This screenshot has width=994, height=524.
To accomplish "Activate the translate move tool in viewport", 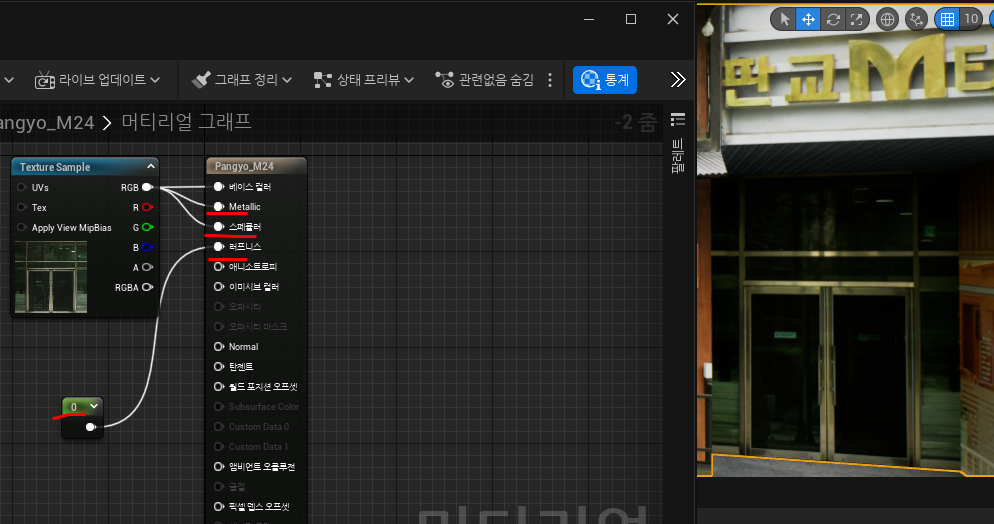I will tap(808, 19).
